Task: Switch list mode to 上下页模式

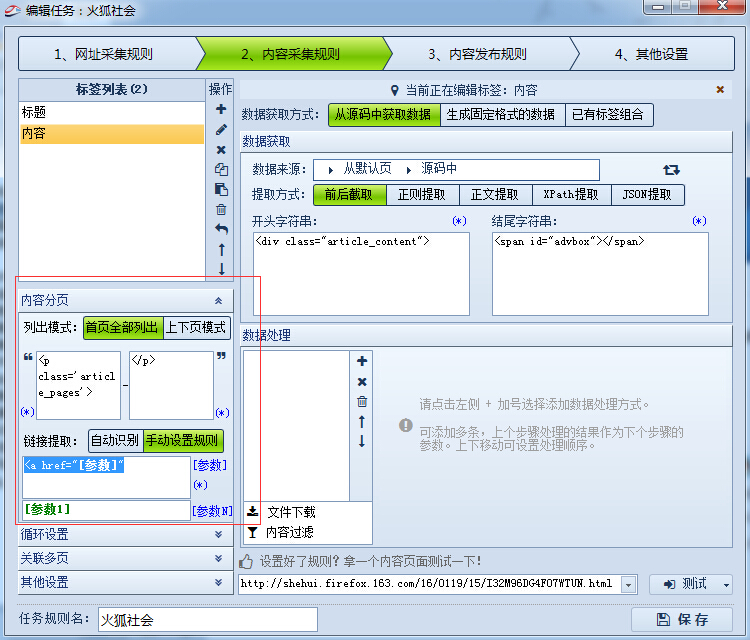Action: [196, 328]
